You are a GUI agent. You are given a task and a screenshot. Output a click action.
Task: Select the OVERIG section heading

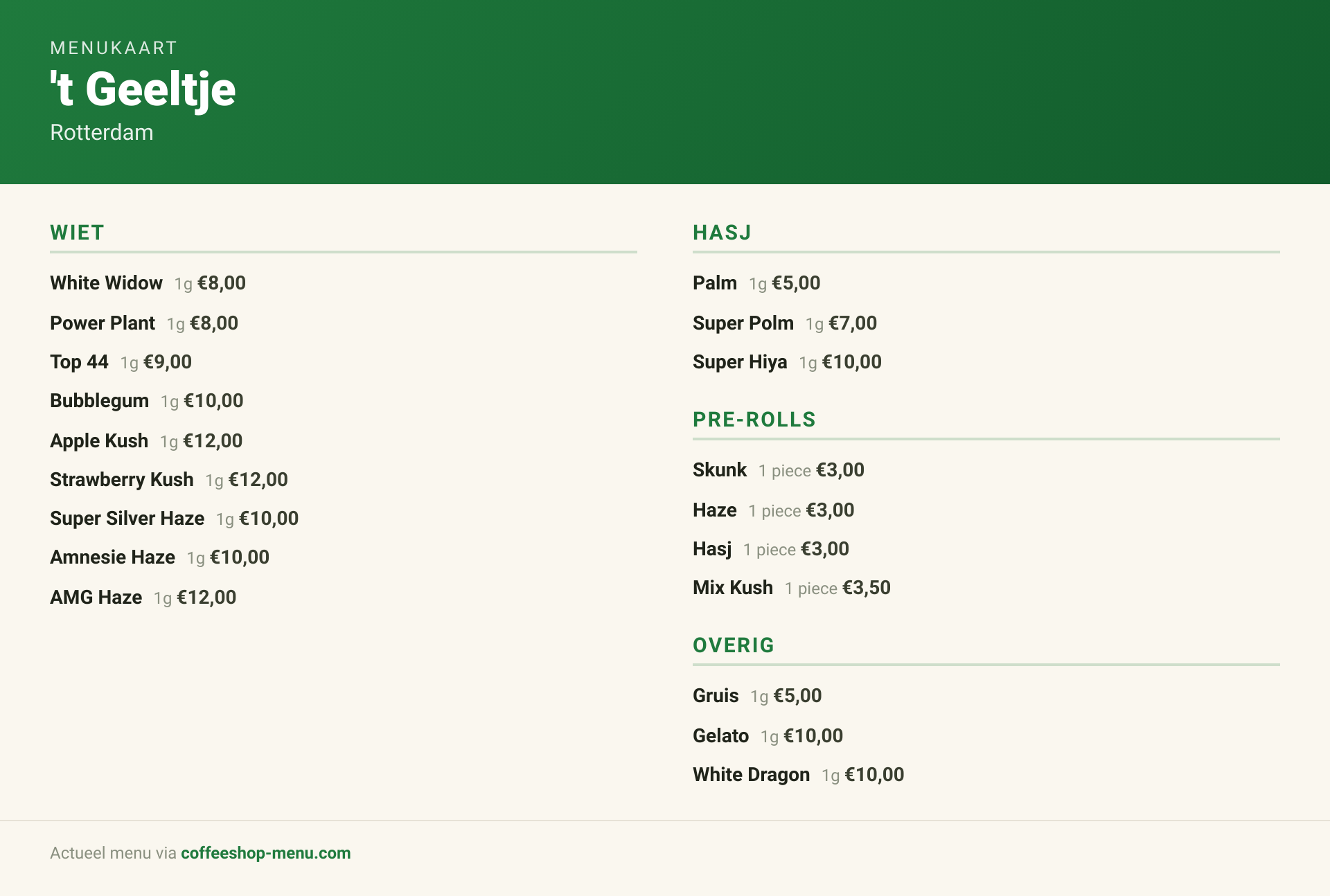point(734,645)
